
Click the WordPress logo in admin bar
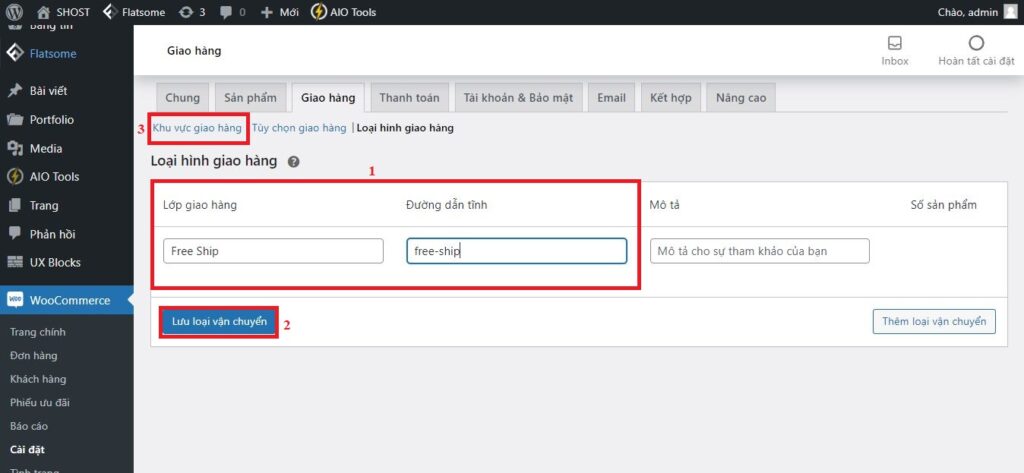coord(14,12)
